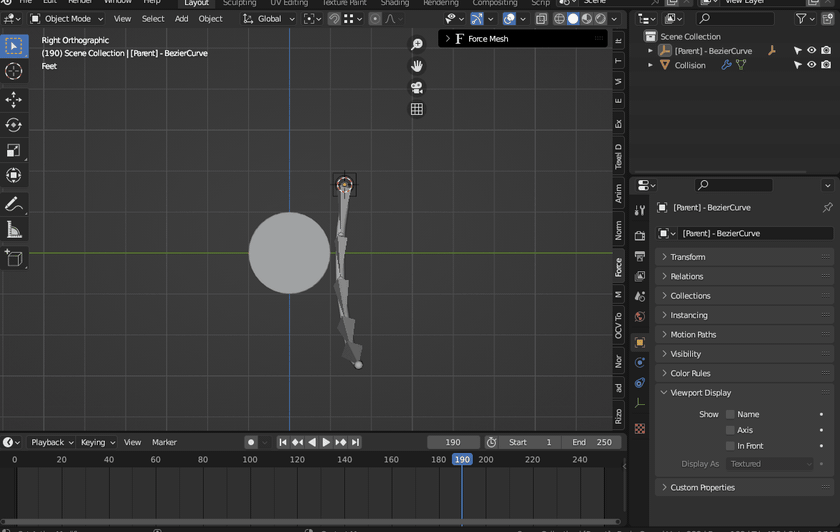Viewport: 840px width, 532px height.
Task: Open the Output properties tab icon
Action: pyautogui.click(x=640, y=256)
